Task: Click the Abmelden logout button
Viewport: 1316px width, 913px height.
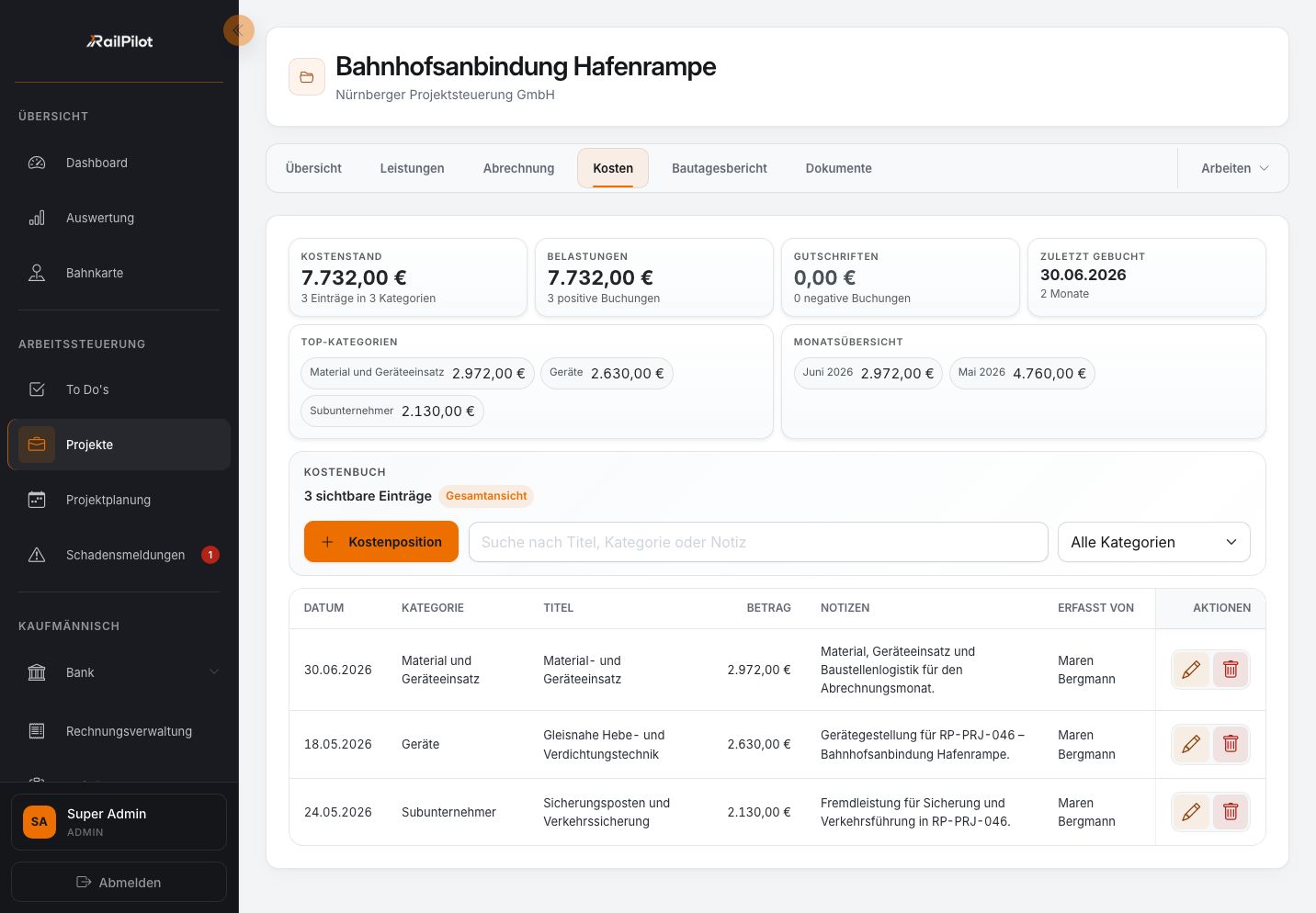Action: tap(119, 882)
